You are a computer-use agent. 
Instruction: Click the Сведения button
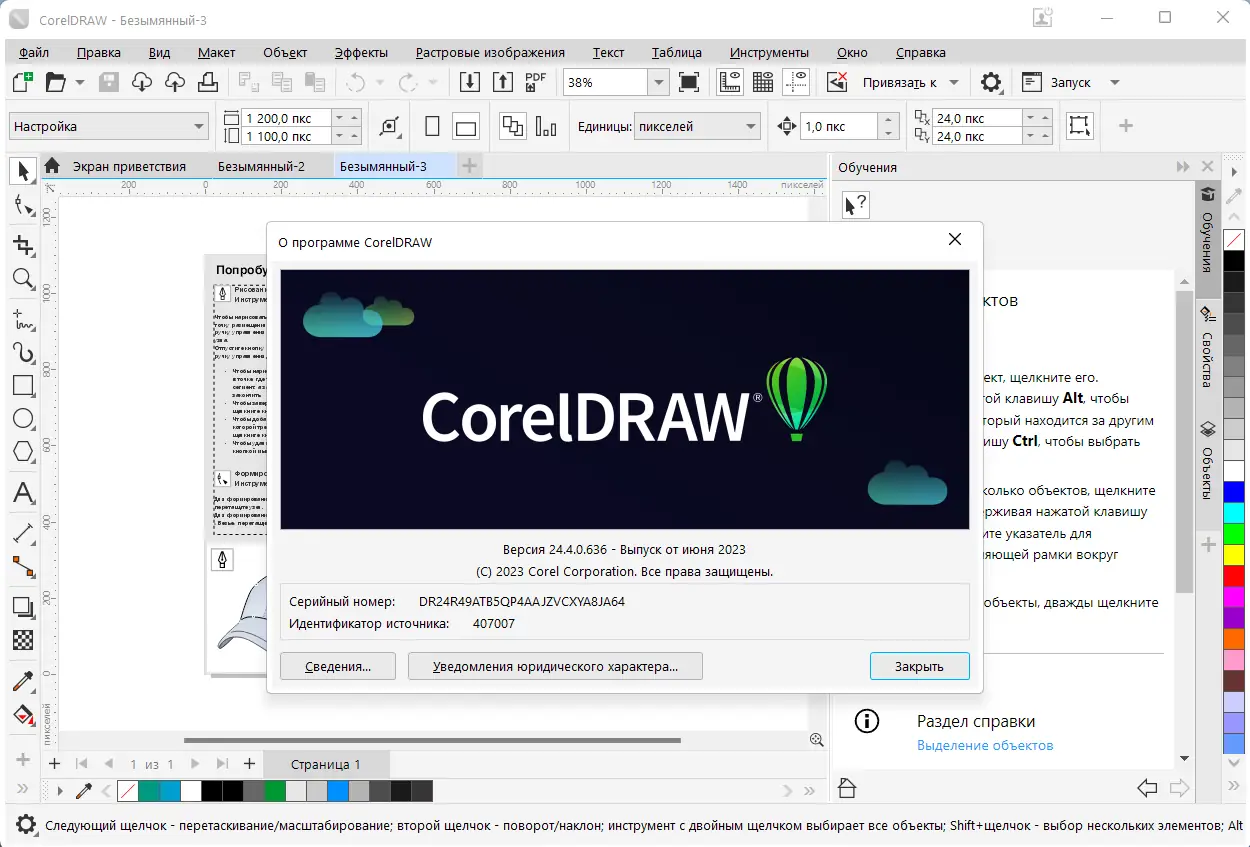click(337, 665)
